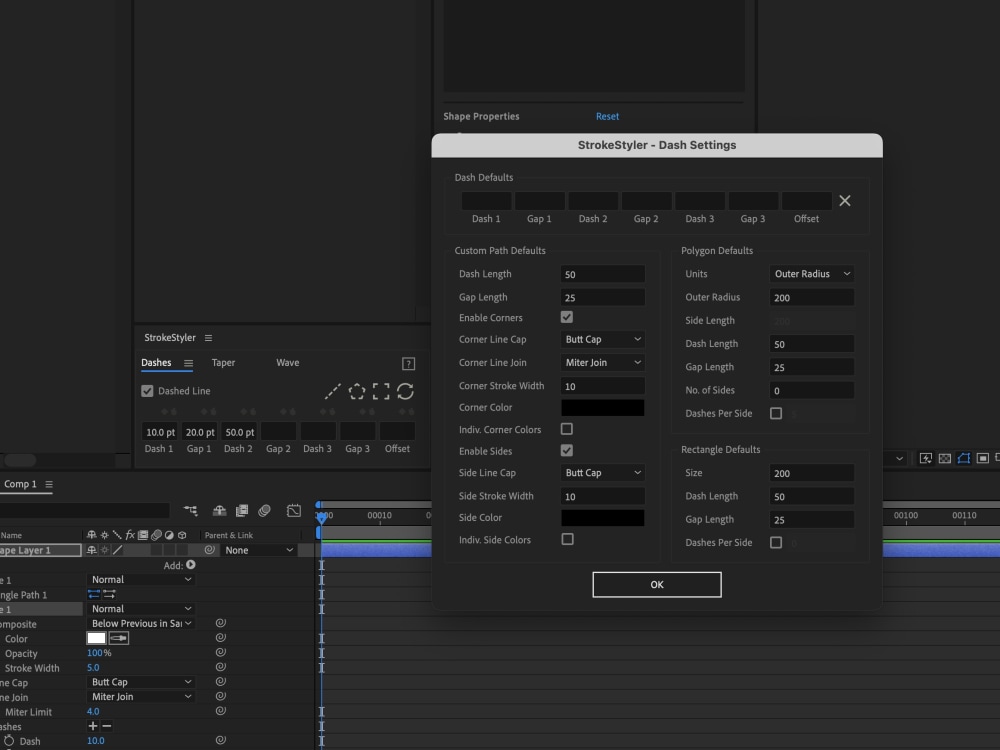Viewport: 1000px width, 750px height.
Task: Open the Corner Line Join dropdown
Action: [x=603, y=362]
